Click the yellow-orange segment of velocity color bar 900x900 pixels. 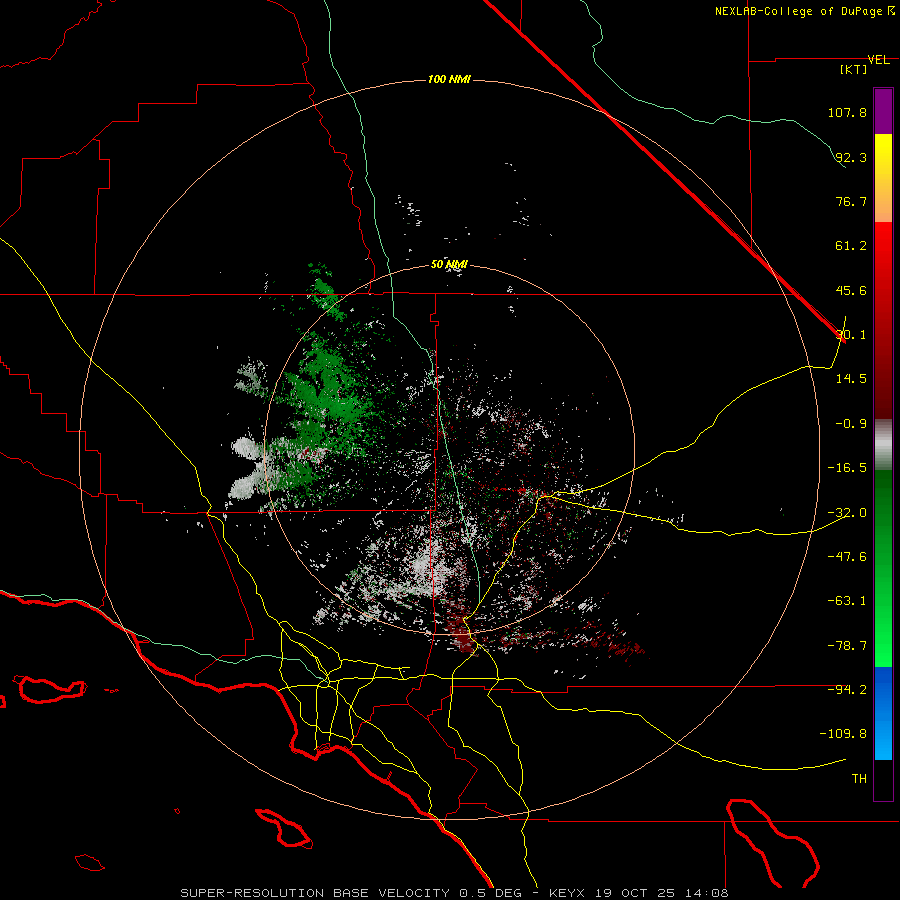click(x=883, y=178)
